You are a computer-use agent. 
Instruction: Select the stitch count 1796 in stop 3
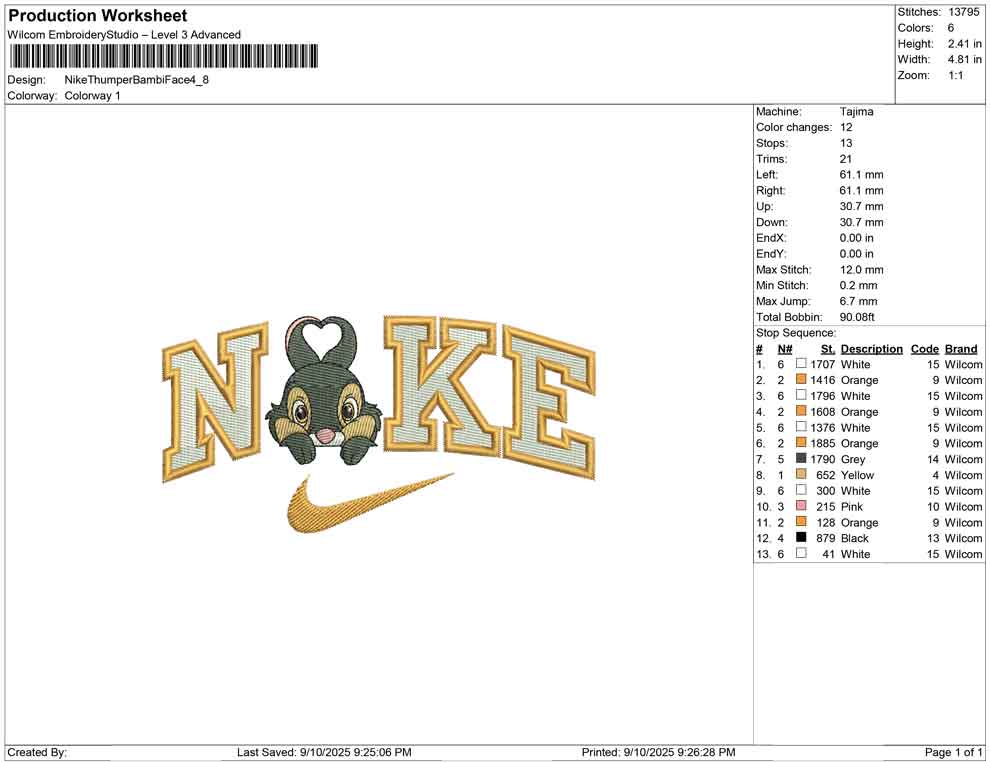pyautogui.click(x=823, y=396)
